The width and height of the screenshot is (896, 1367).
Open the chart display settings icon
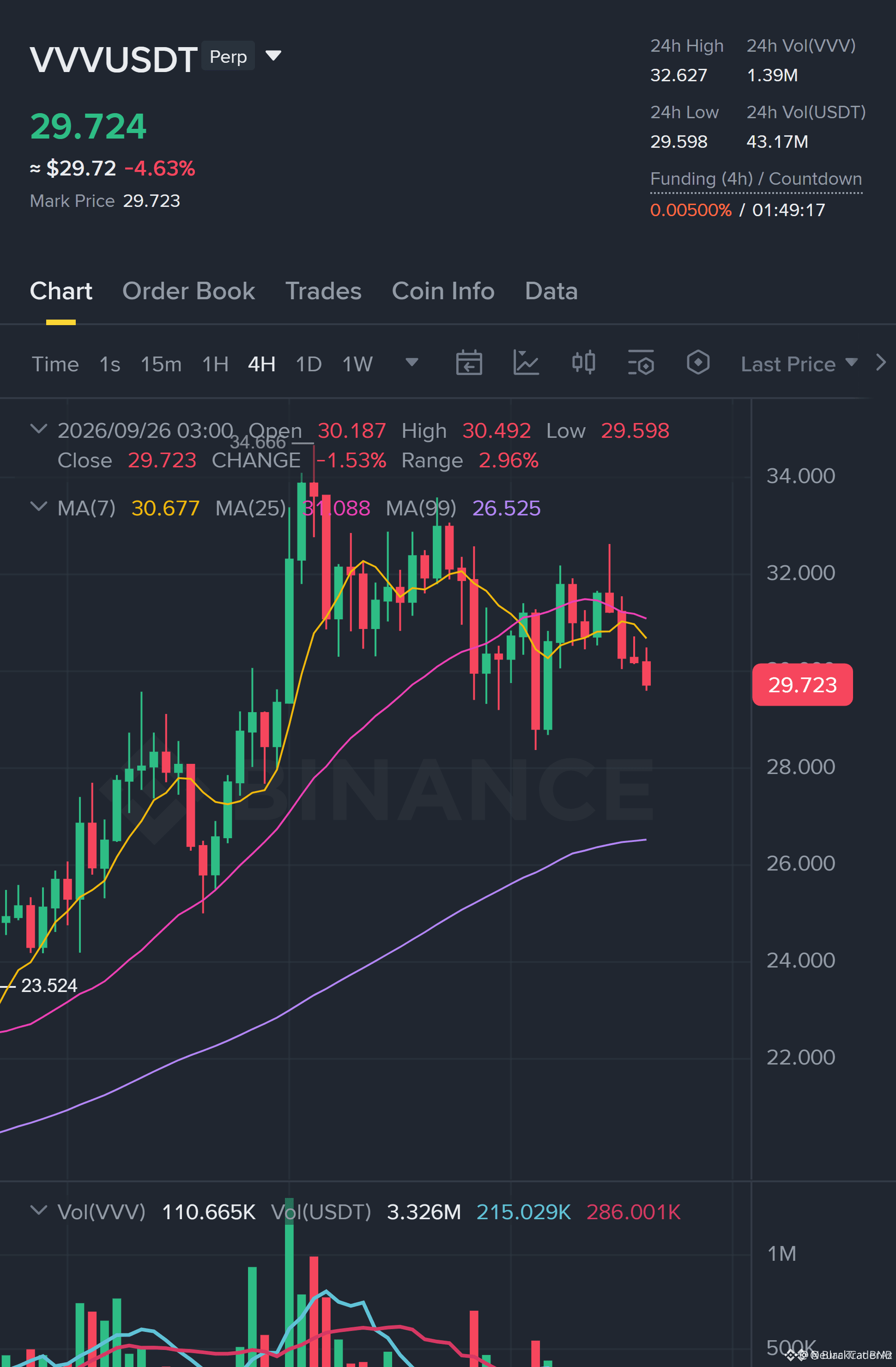pos(641,363)
